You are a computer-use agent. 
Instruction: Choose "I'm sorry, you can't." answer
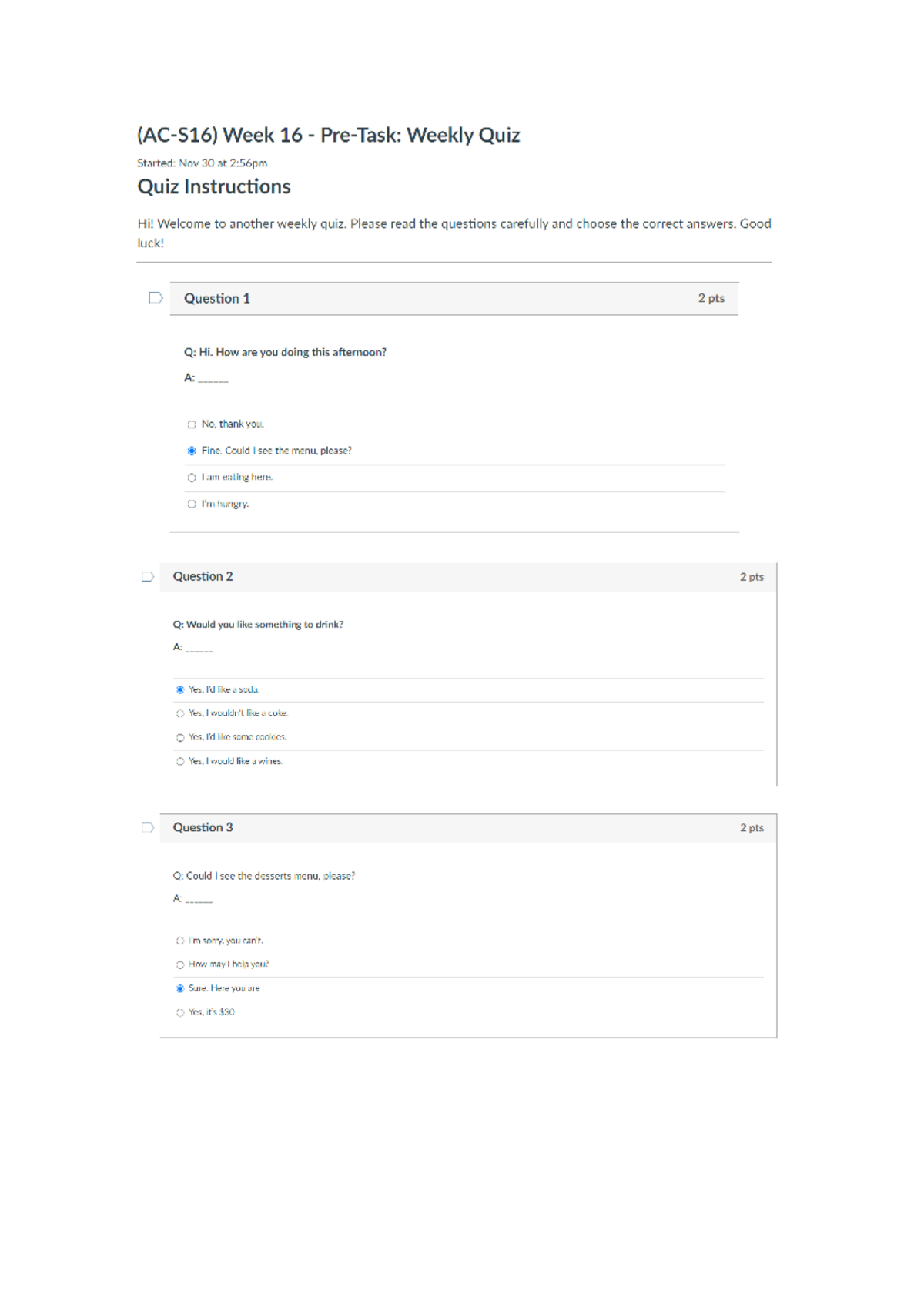point(180,941)
